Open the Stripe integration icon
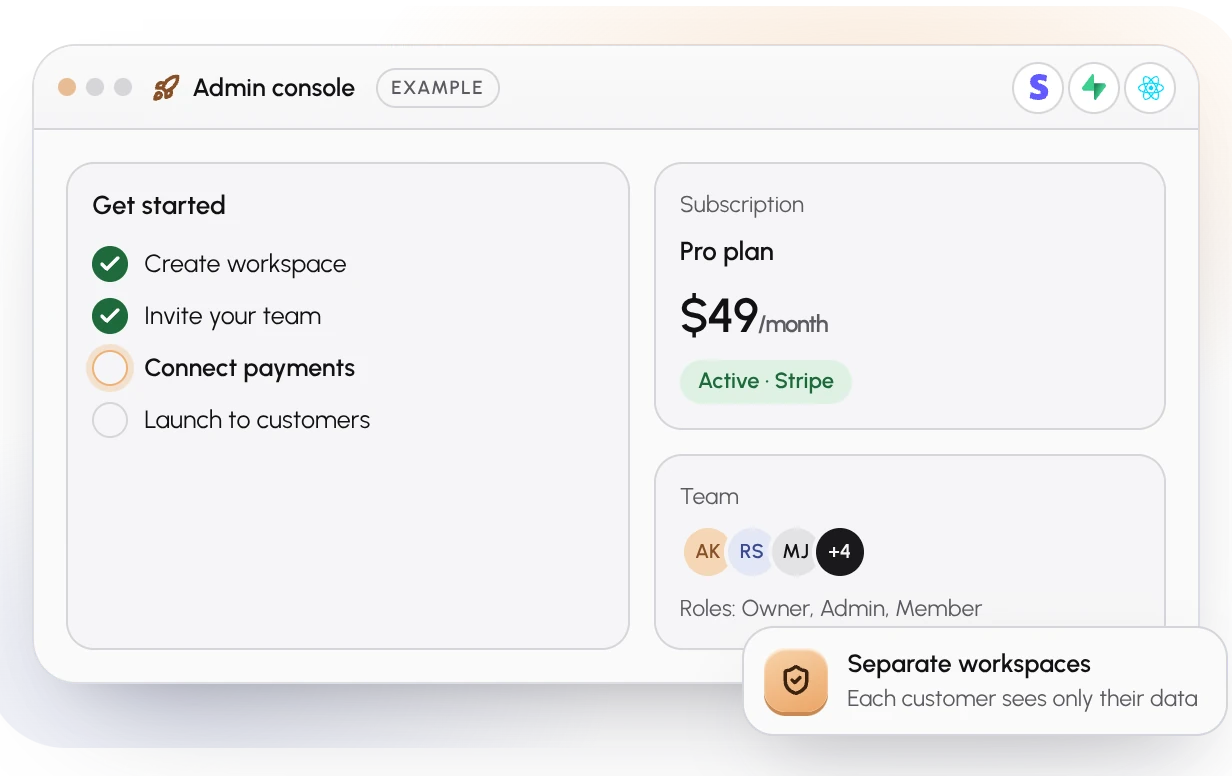This screenshot has width=1232, height=776. 1038,88
